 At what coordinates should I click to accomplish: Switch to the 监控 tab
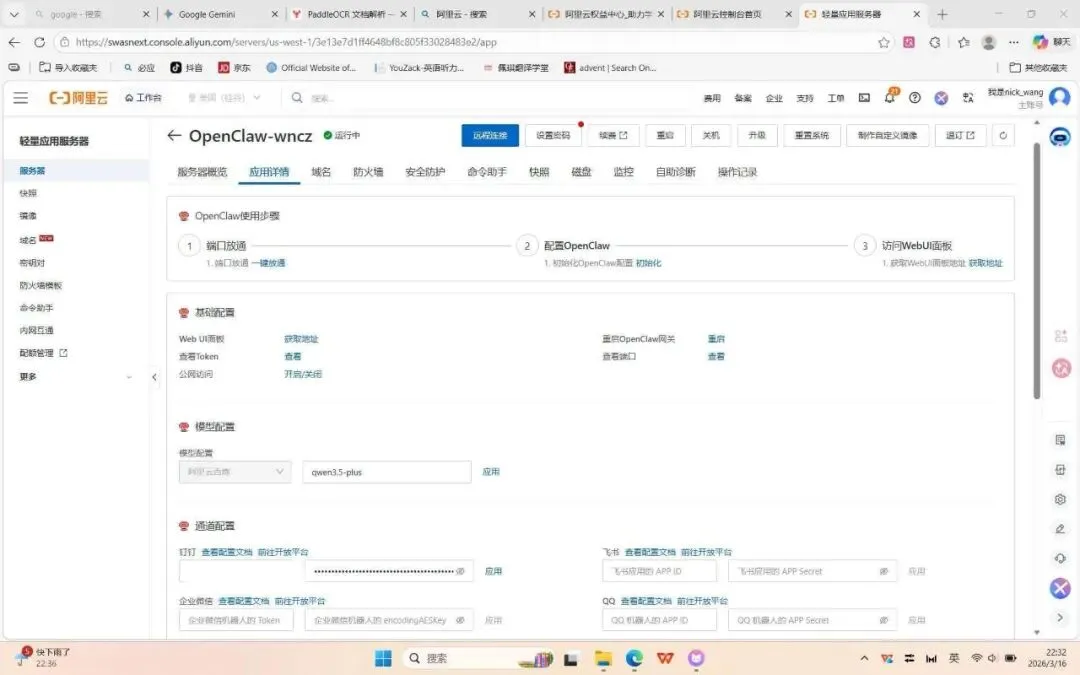pos(623,172)
